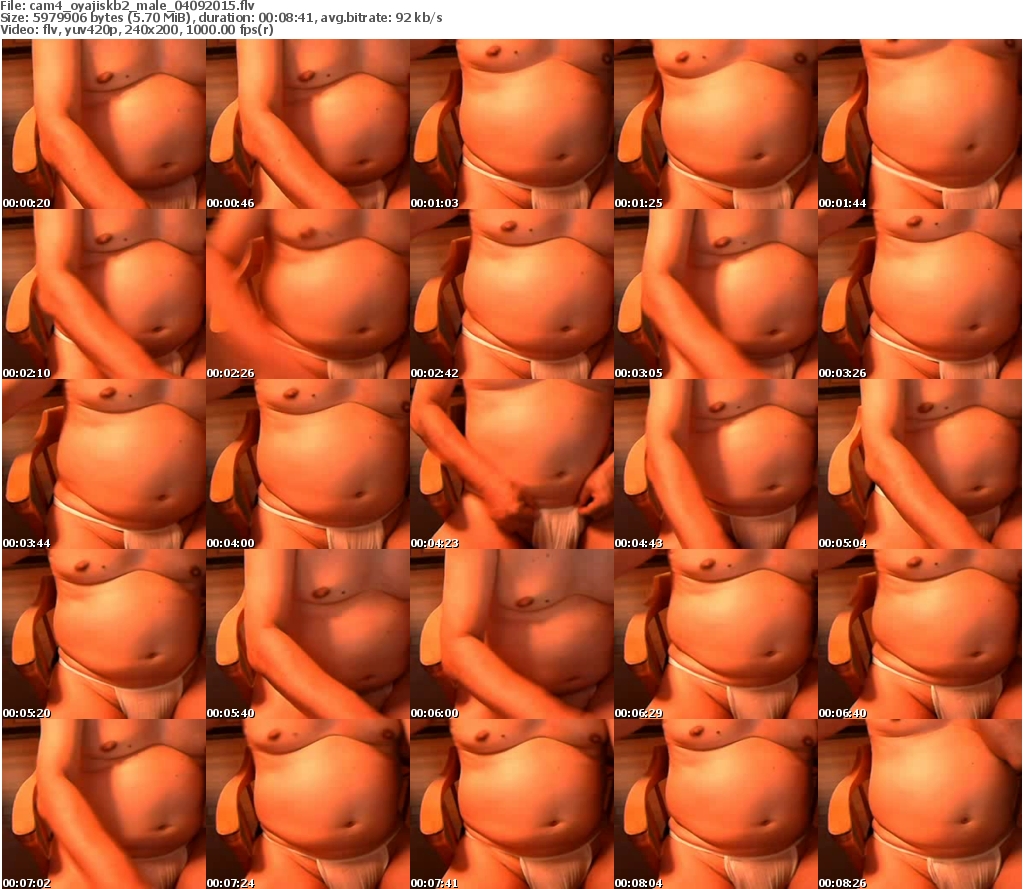
Task: Open the frame at timestamp 00:03:26
Action: 920,294
